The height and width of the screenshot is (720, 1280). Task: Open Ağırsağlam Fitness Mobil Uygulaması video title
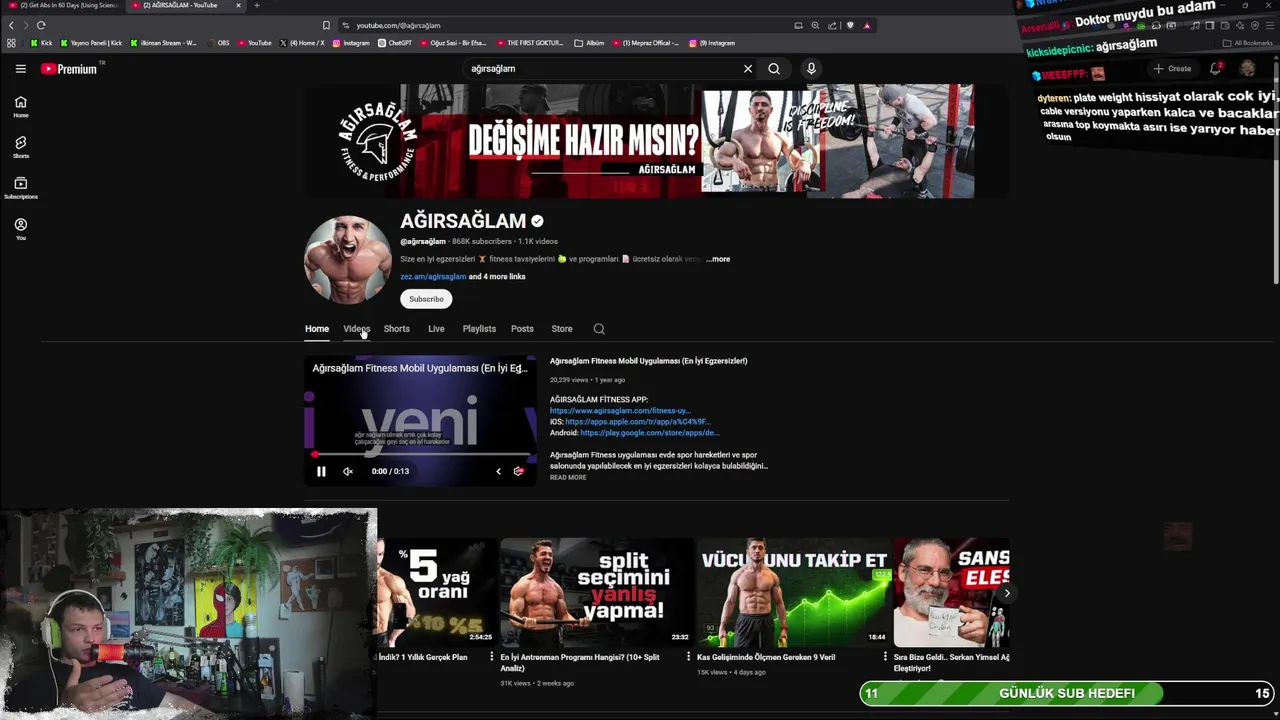click(648, 361)
